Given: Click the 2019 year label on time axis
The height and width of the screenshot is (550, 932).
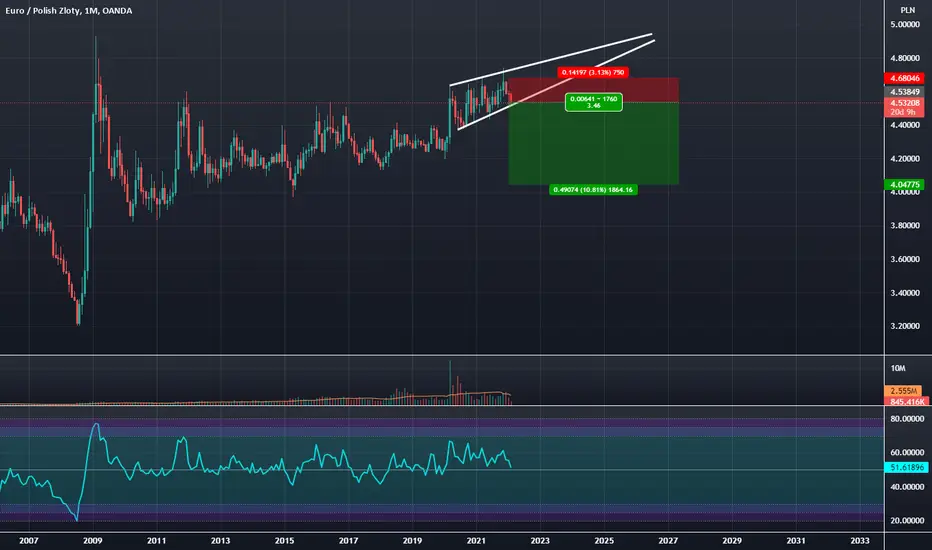Looking at the screenshot, I should pos(412,540).
